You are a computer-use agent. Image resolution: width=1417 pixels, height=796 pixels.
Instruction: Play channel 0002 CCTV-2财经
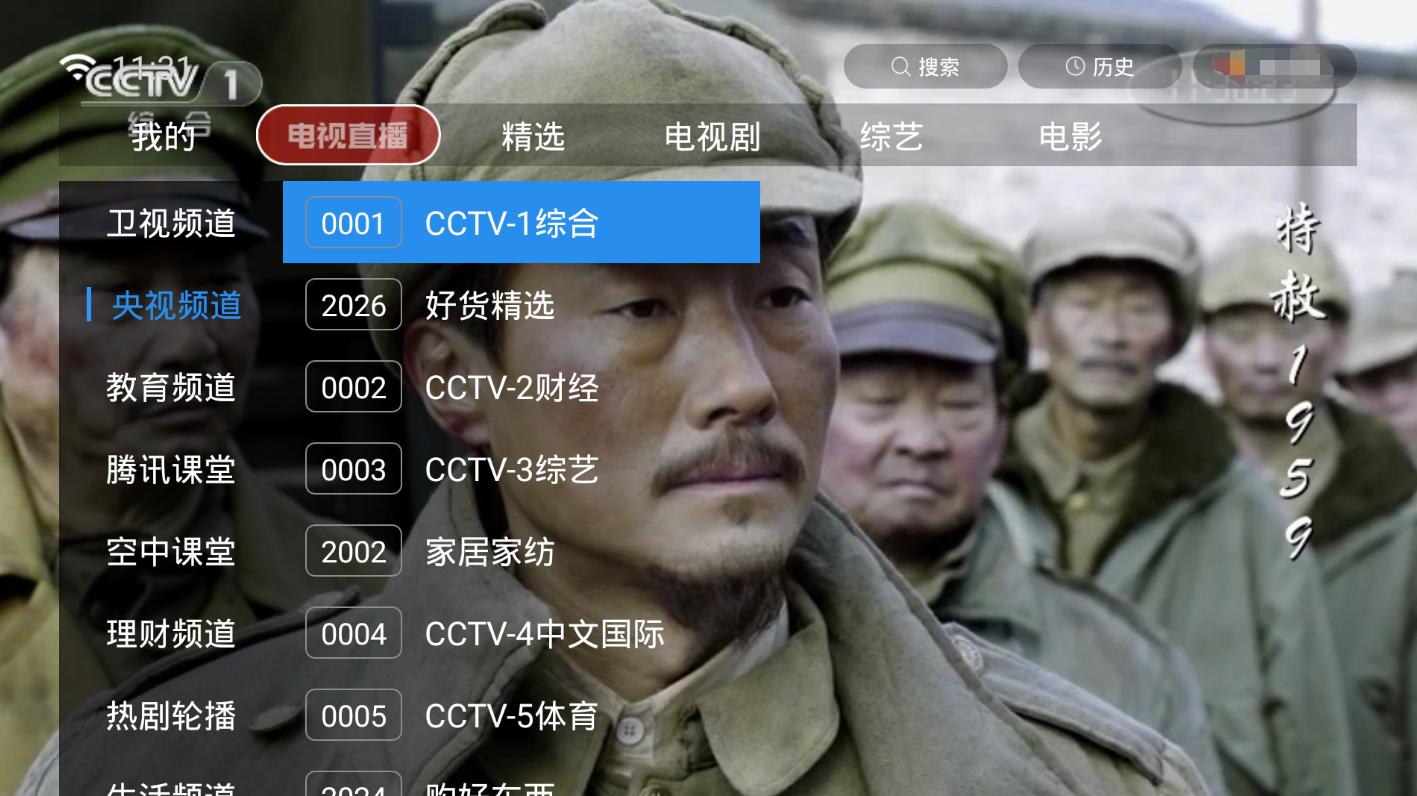(521, 387)
